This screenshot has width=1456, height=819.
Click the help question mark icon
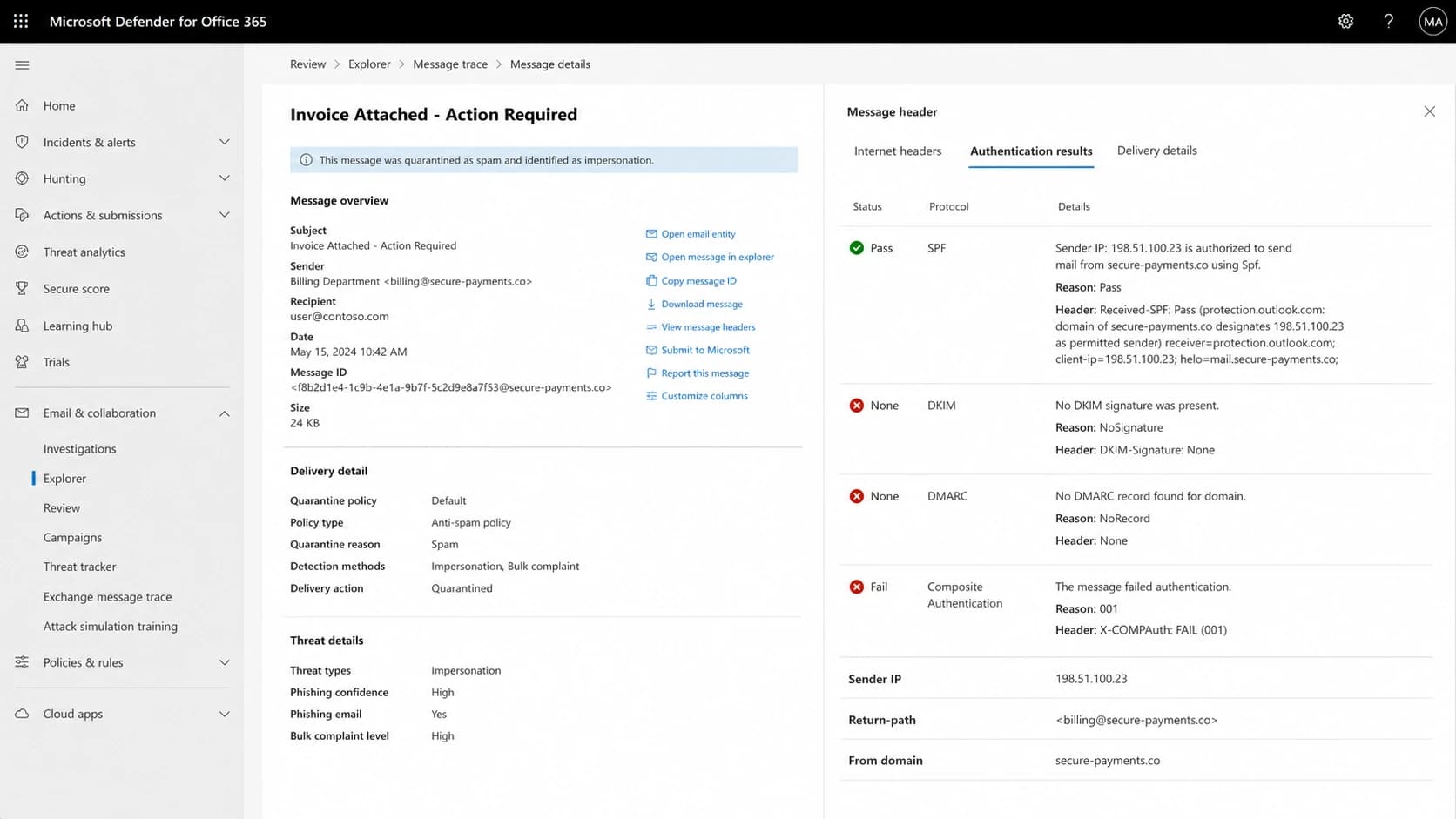tap(1388, 21)
